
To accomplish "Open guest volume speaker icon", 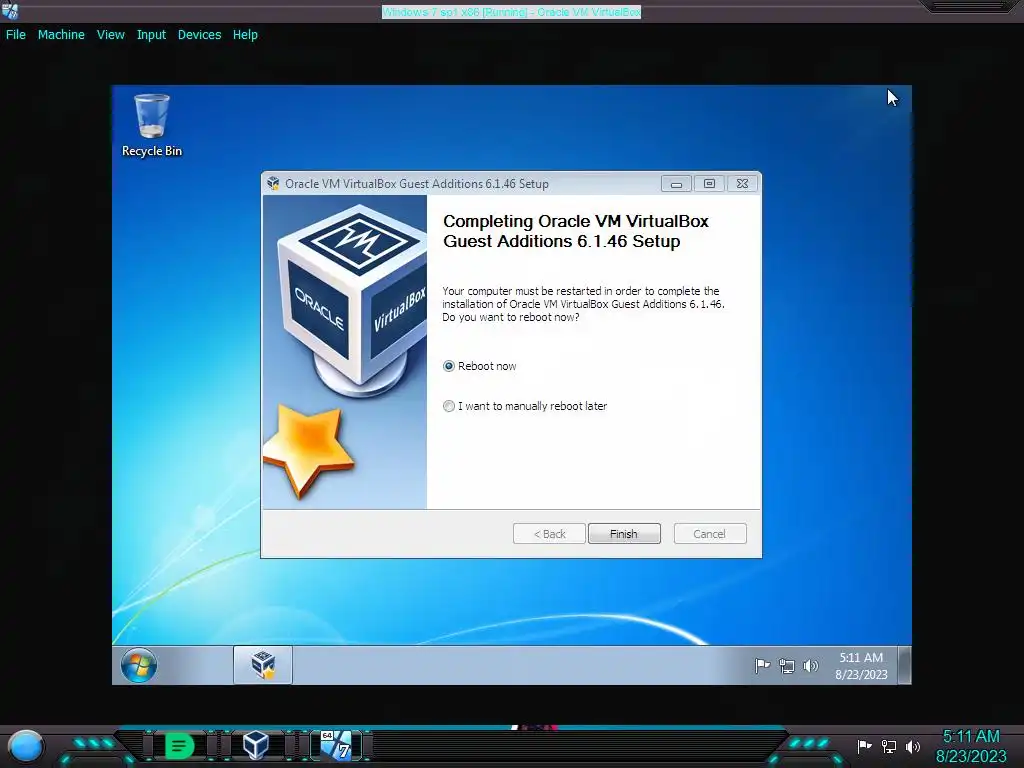I will (x=810, y=665).
